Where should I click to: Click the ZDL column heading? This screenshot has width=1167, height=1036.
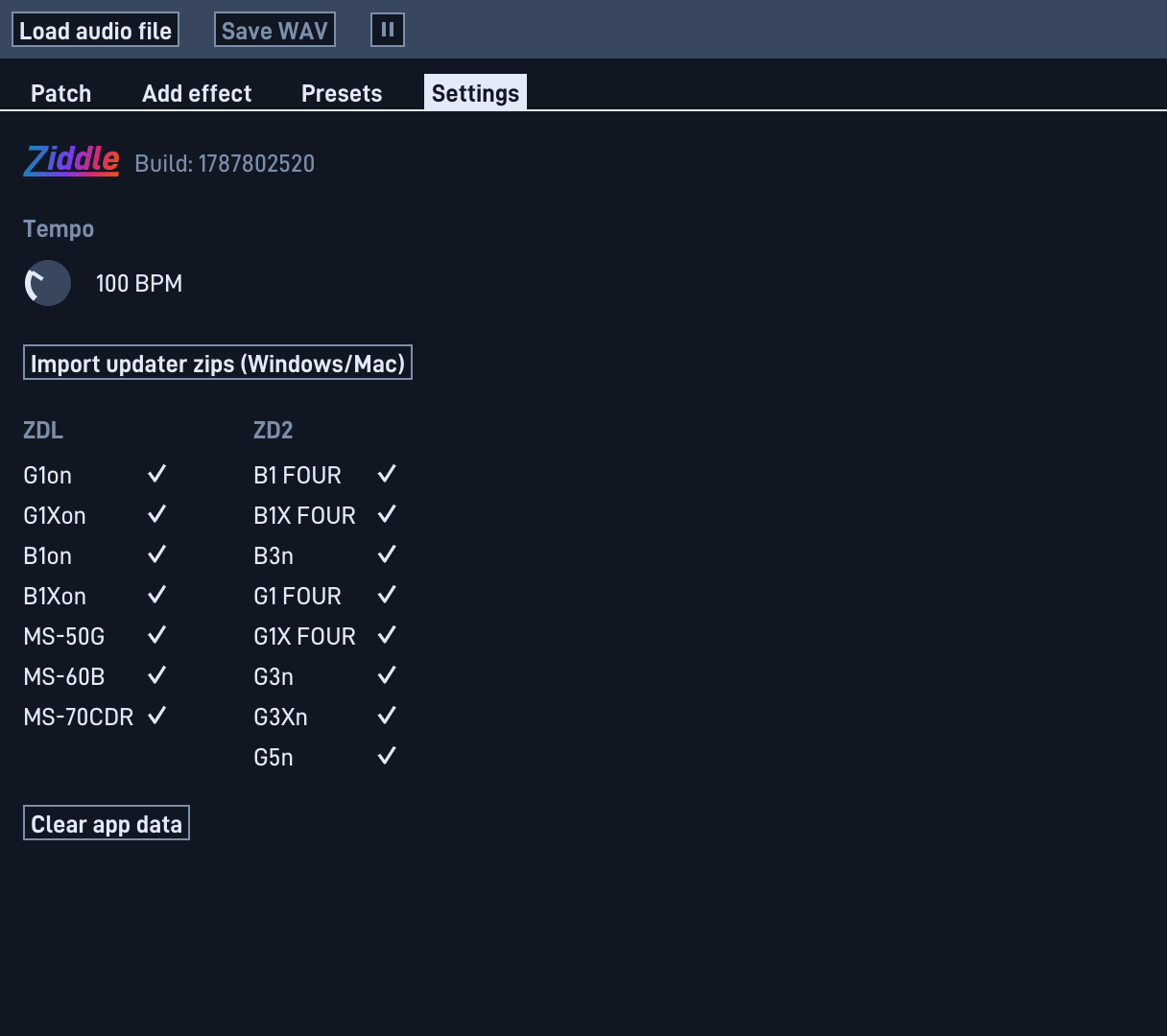(43, 430)
